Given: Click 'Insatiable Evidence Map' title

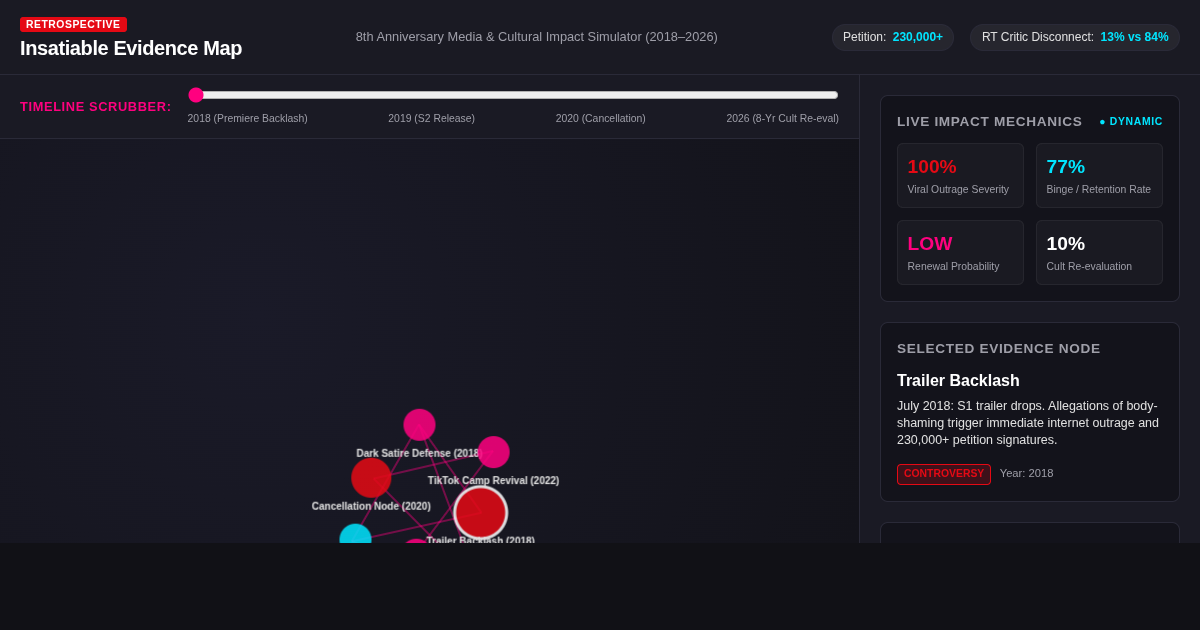Looking at the screenshot, I should tap(131, 48).
